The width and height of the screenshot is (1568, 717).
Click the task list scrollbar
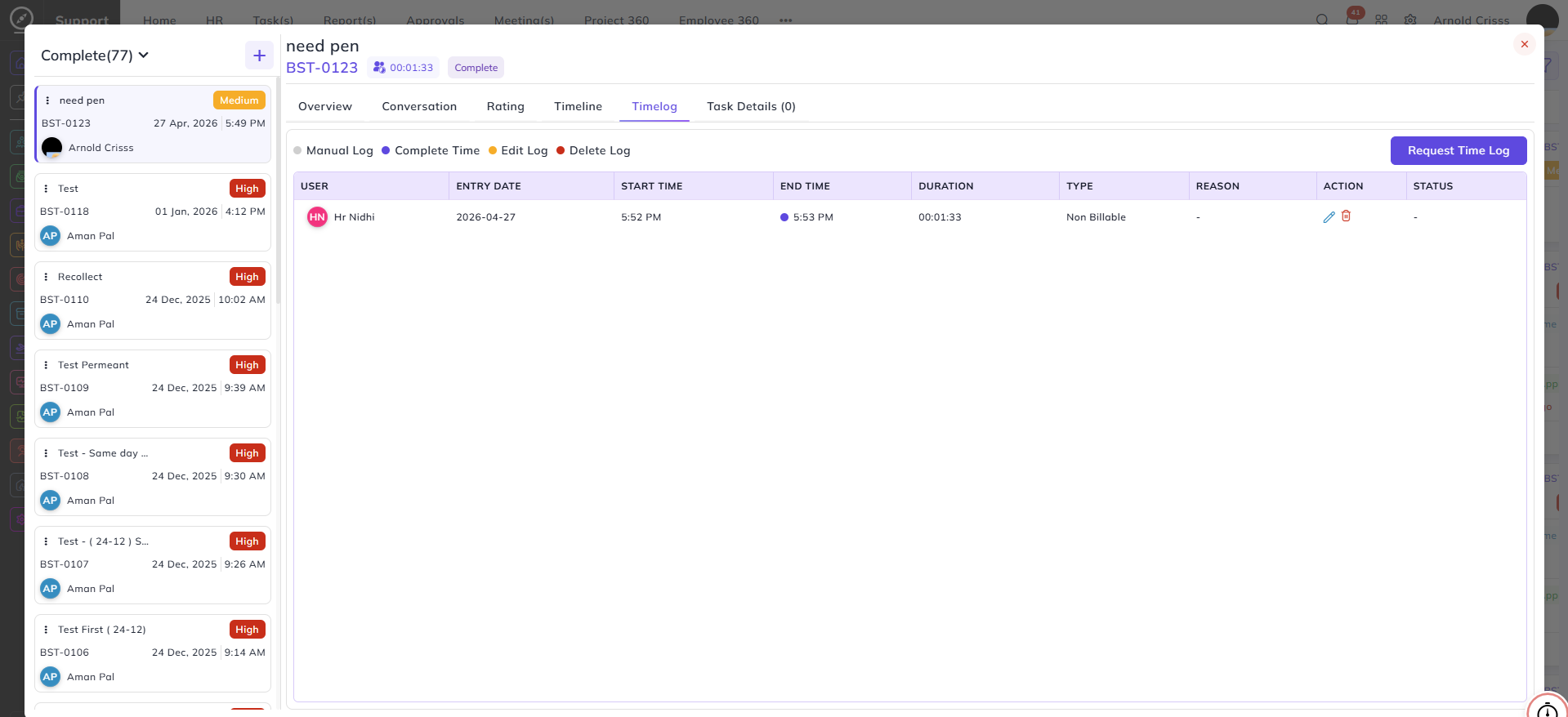[278, 192]
